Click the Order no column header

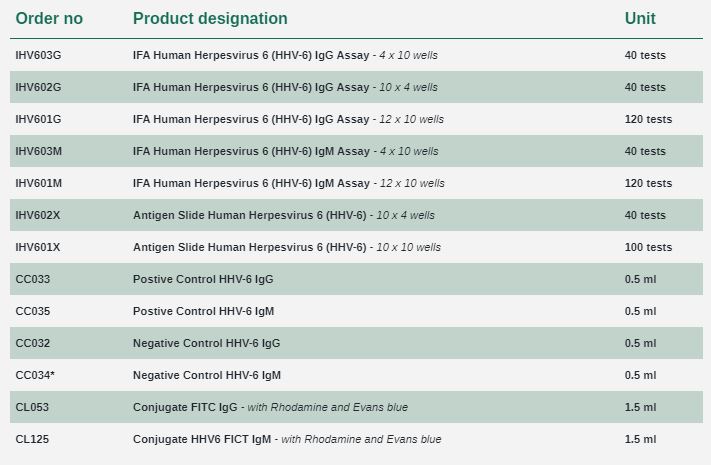[x=49, y=19]
